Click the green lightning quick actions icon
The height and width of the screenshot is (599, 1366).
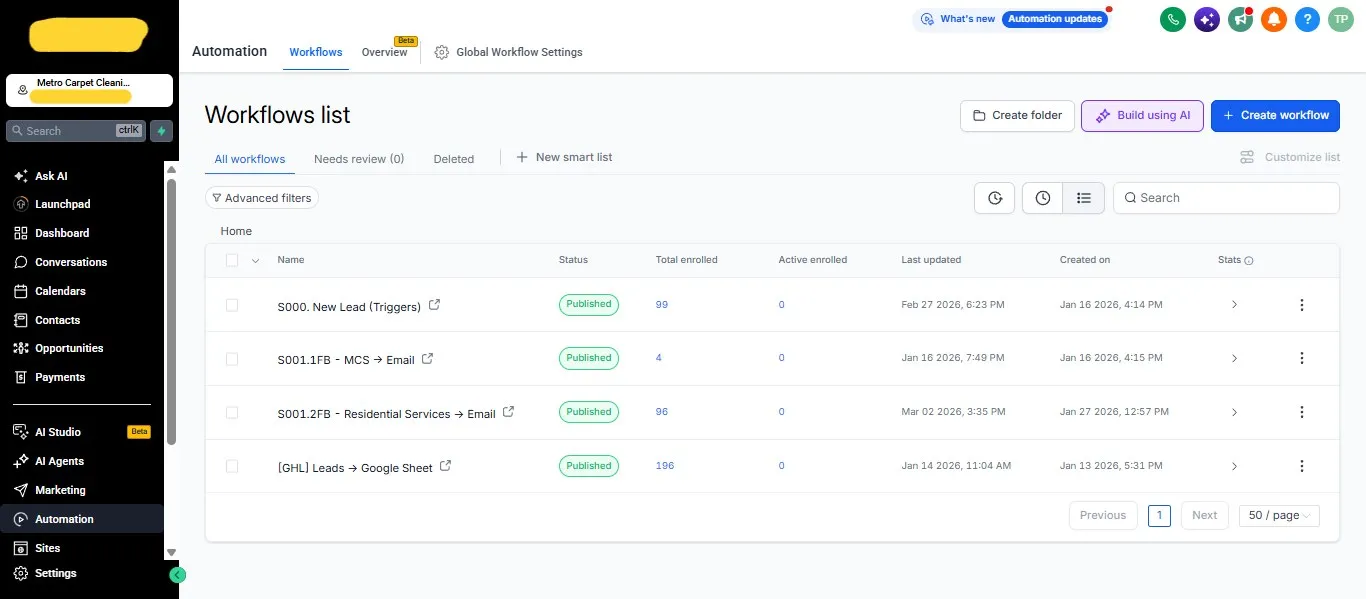[161, 131]
